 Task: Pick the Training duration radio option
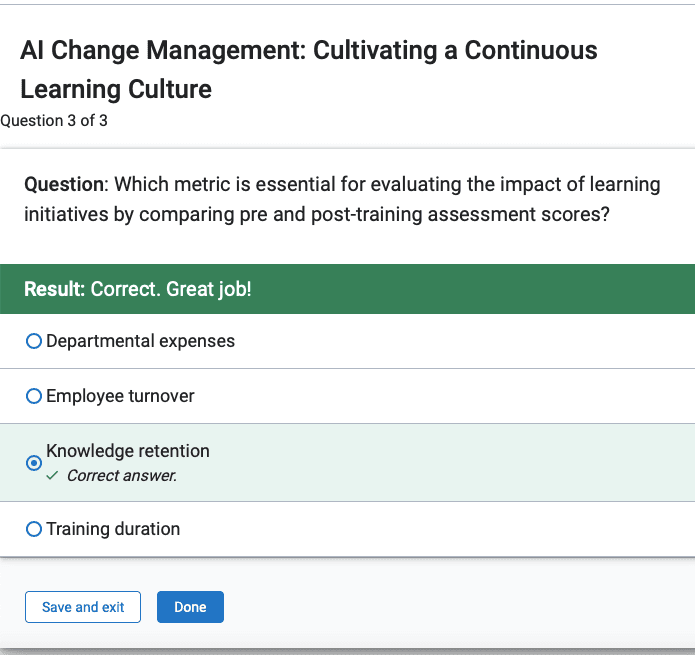(34, 529)
